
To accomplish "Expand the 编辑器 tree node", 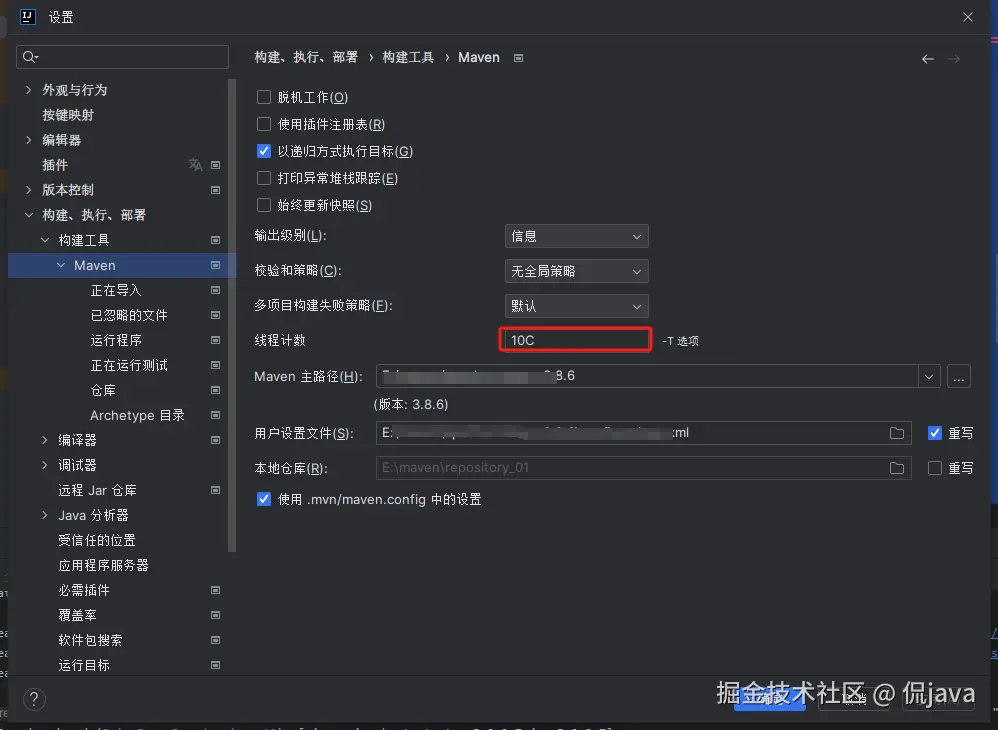I will click(29, 139).
